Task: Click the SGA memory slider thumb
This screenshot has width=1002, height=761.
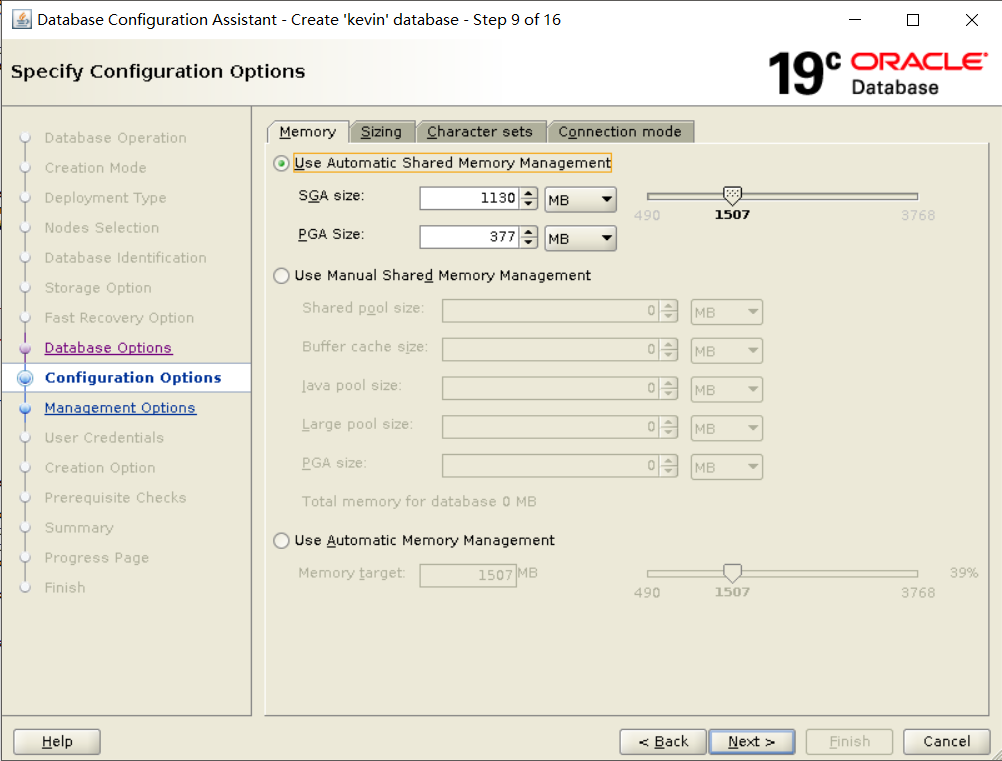Action: [732, 196]
